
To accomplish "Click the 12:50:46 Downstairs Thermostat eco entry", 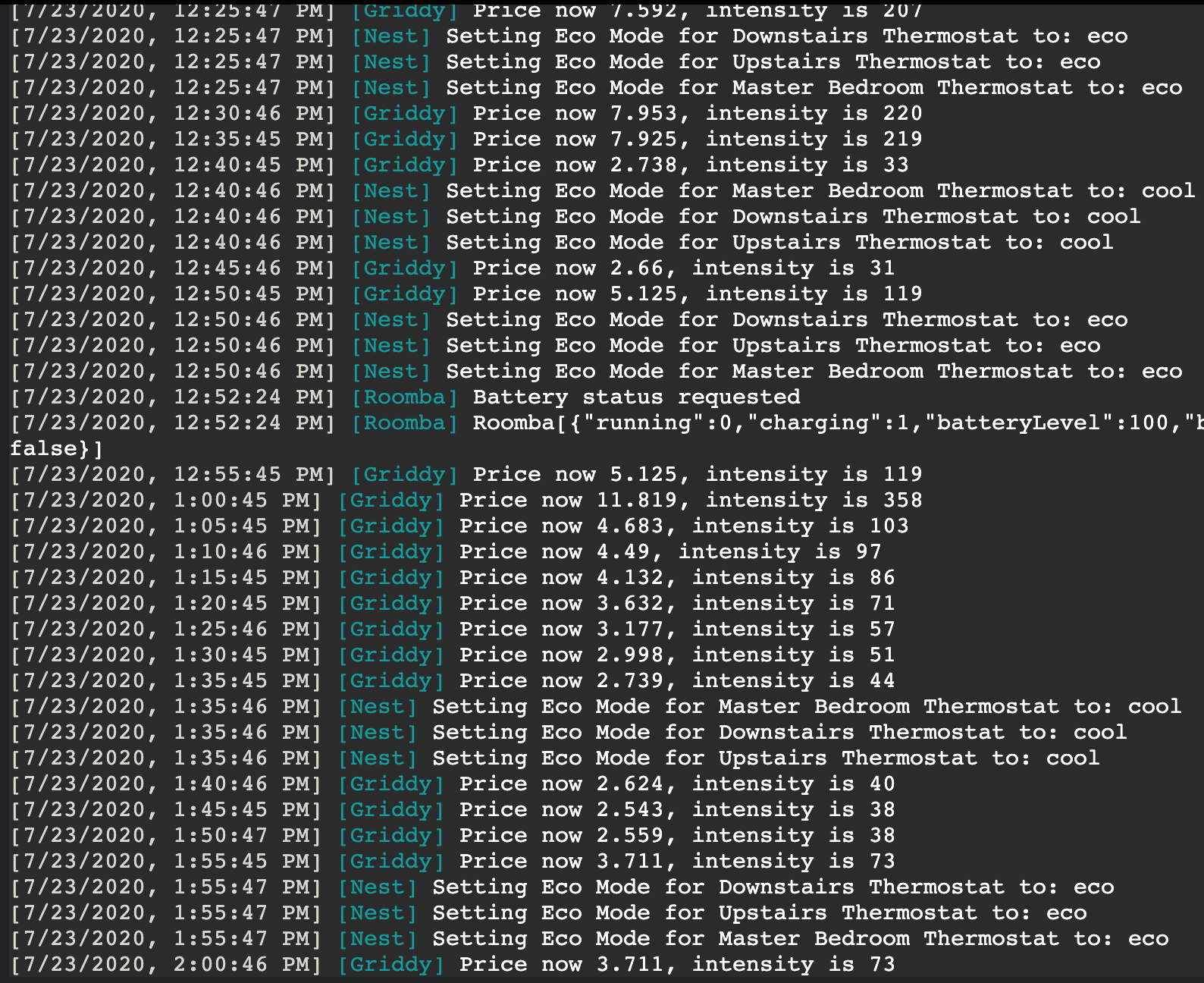I will (x=569, y=320).
